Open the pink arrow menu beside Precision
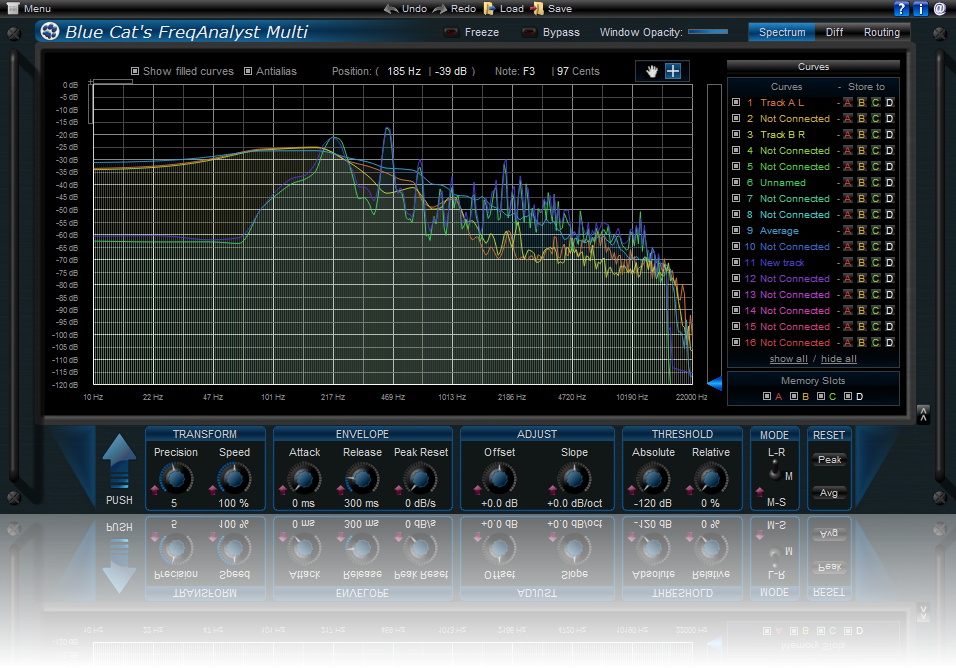The image size is (956, 668). 154,489
